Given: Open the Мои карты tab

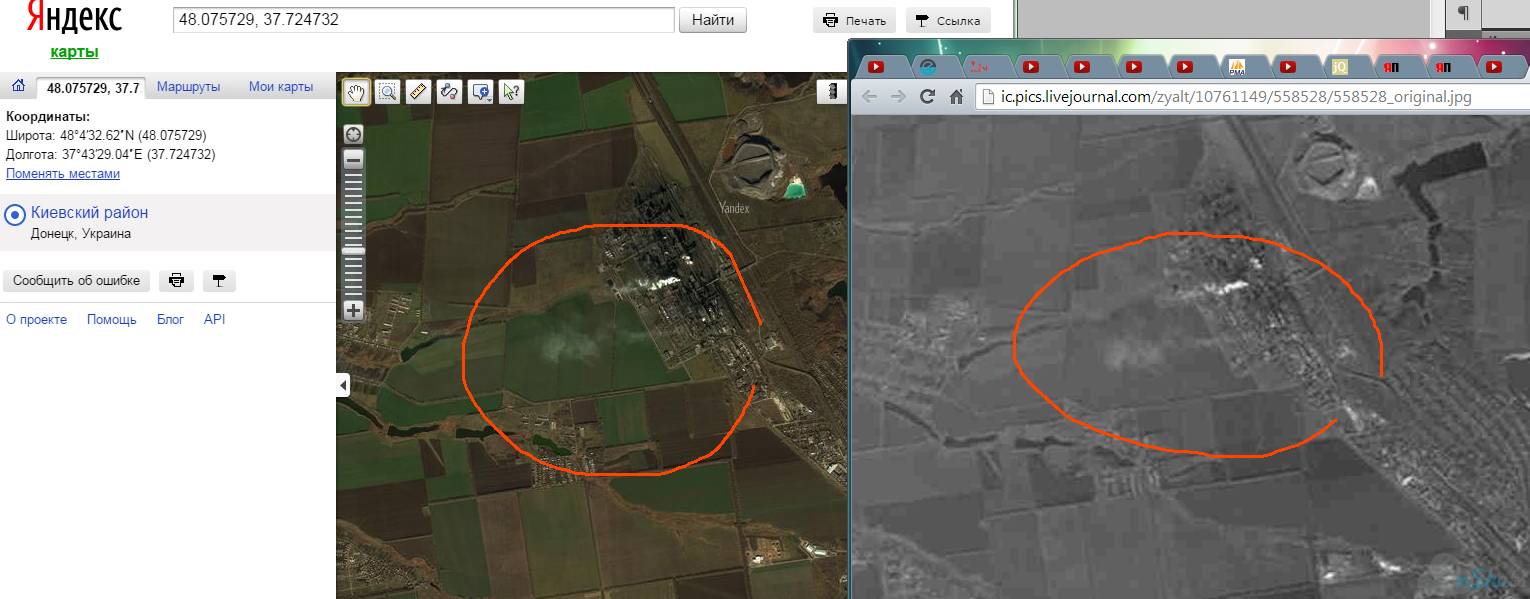Looking at the screenshot, I should pos(281,87).
